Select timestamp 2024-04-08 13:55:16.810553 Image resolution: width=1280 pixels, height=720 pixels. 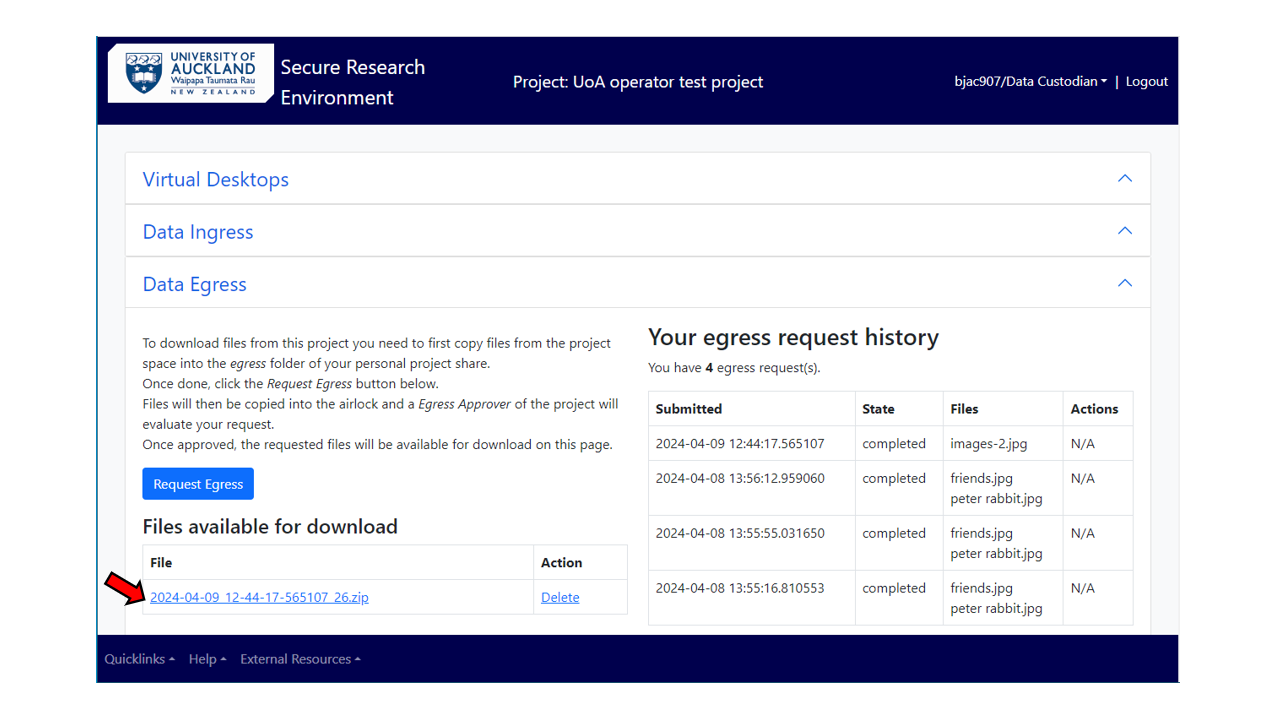[x=741, y=588]
